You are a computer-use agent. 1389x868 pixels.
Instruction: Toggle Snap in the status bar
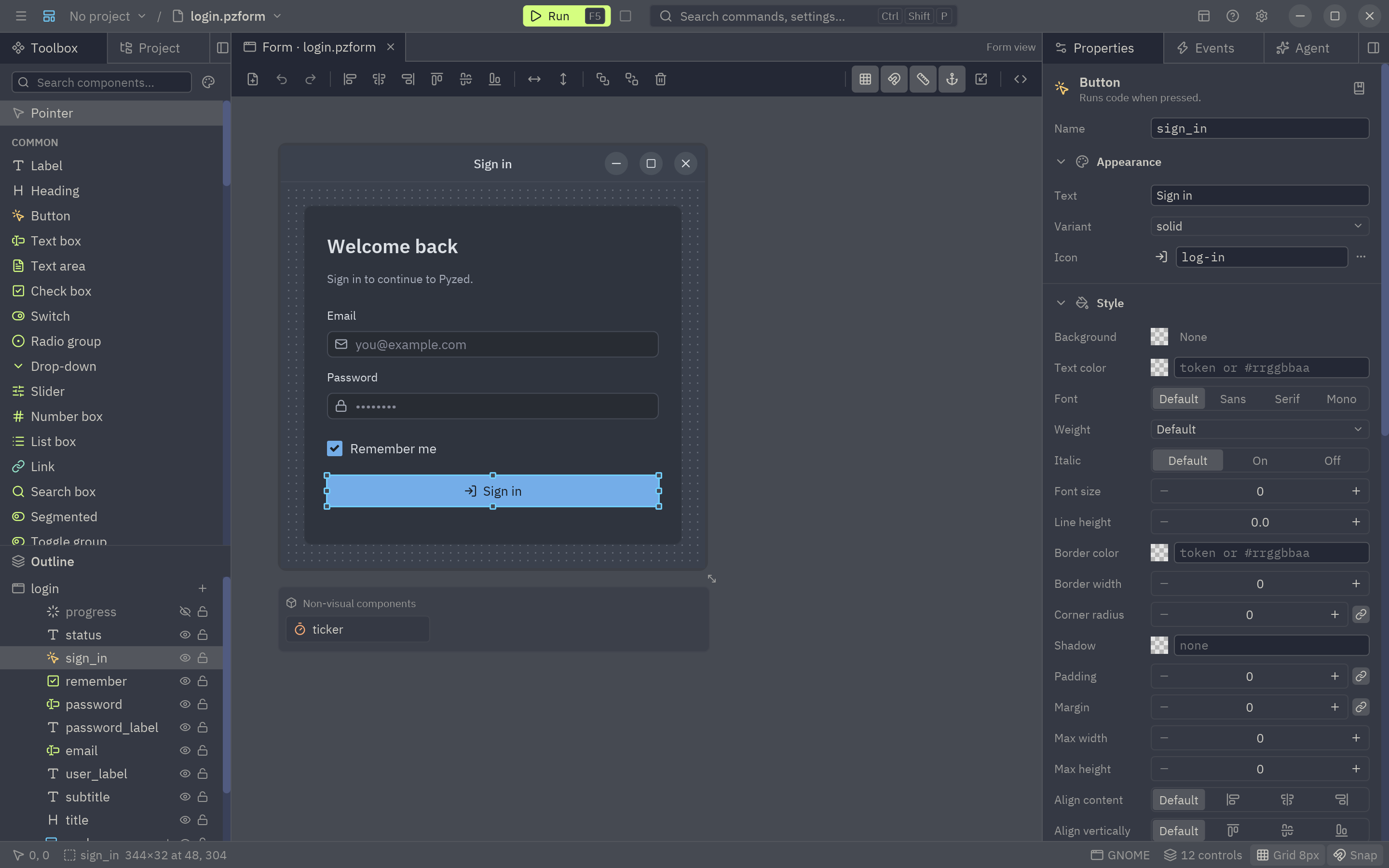[1356, 855]
